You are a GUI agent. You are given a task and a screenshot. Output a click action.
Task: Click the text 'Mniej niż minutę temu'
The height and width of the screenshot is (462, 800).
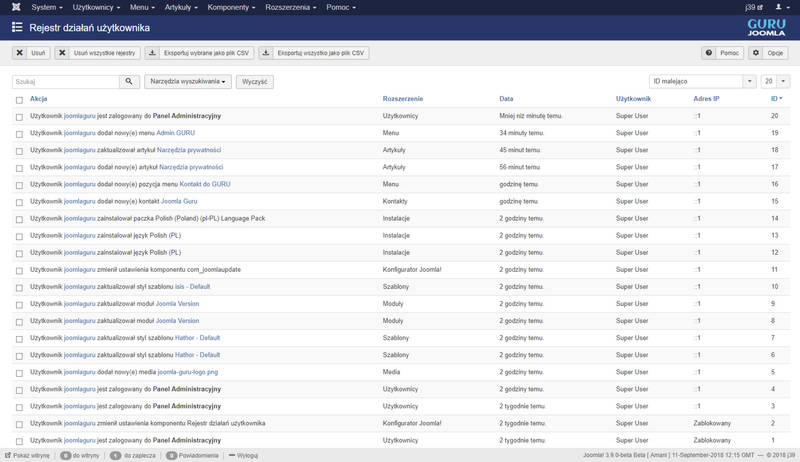530,116
